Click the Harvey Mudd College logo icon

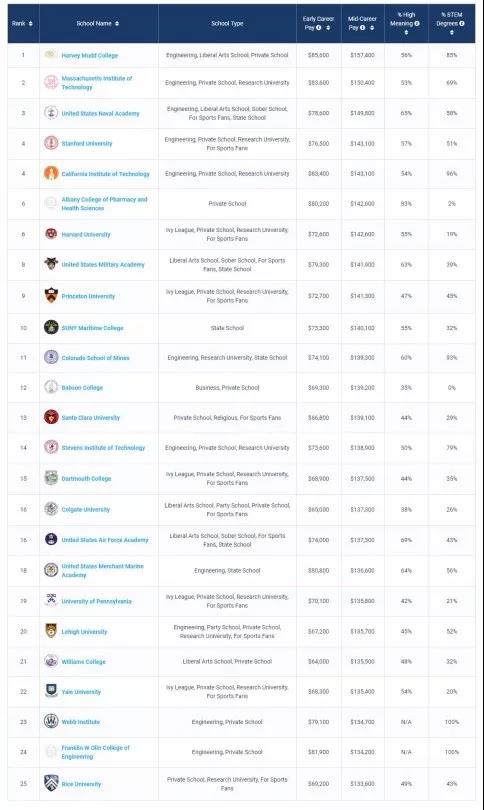[x=51, y=55]
